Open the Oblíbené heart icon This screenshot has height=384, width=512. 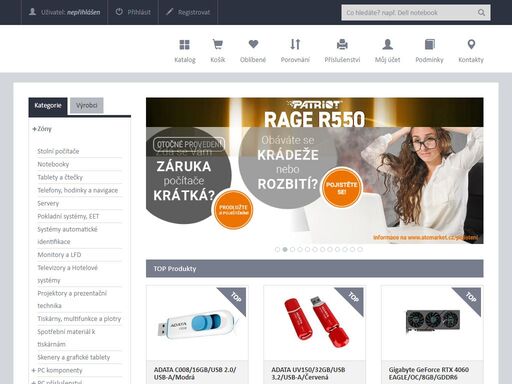(253, 44)
